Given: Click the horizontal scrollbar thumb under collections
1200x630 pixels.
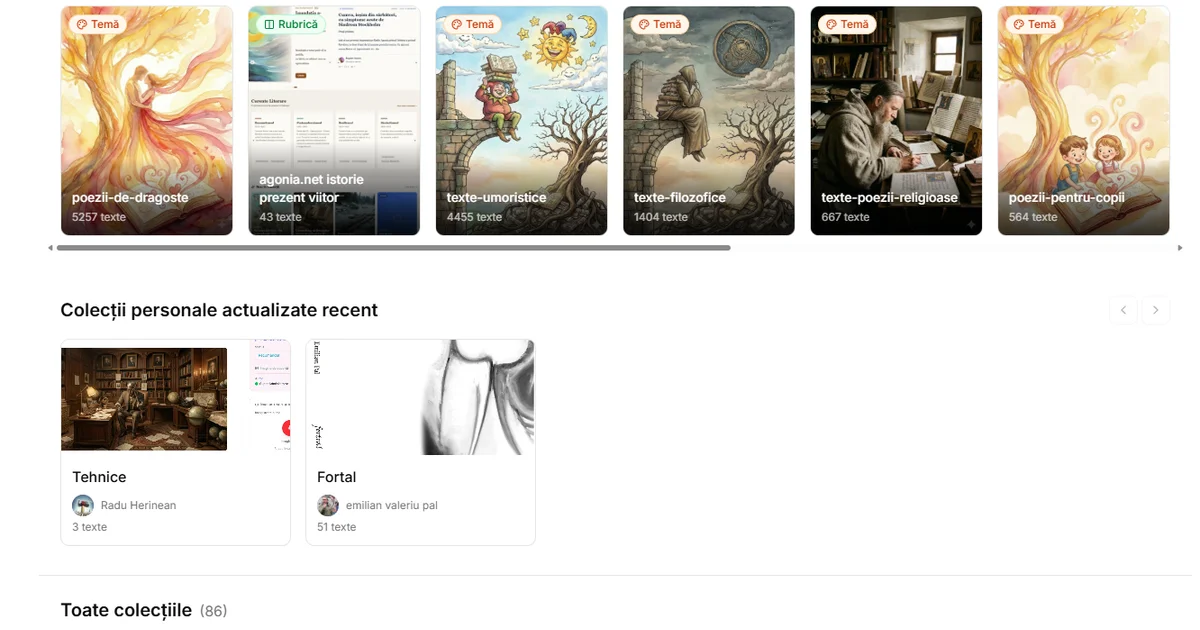Looking at the screenshot, I should click(394, 248).
